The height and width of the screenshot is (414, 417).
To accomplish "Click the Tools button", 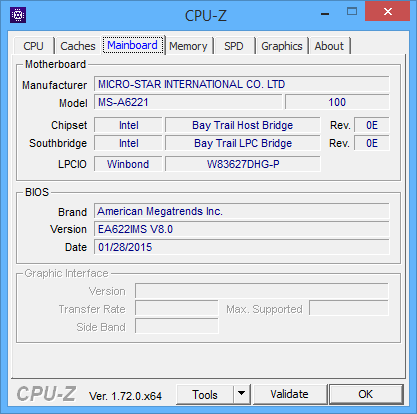I will [205, 394].
